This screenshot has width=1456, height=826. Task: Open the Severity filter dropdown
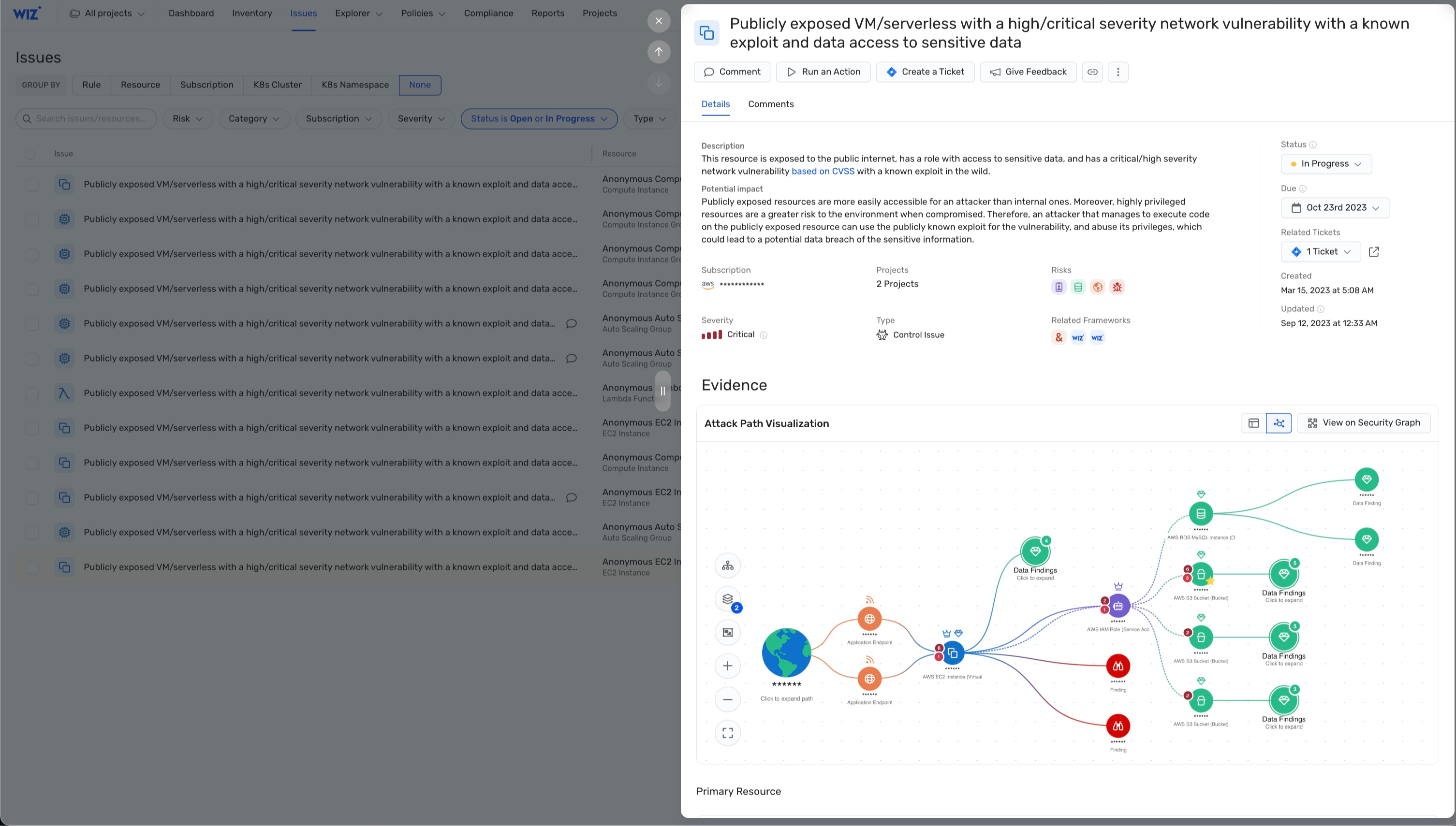point(421,119)
